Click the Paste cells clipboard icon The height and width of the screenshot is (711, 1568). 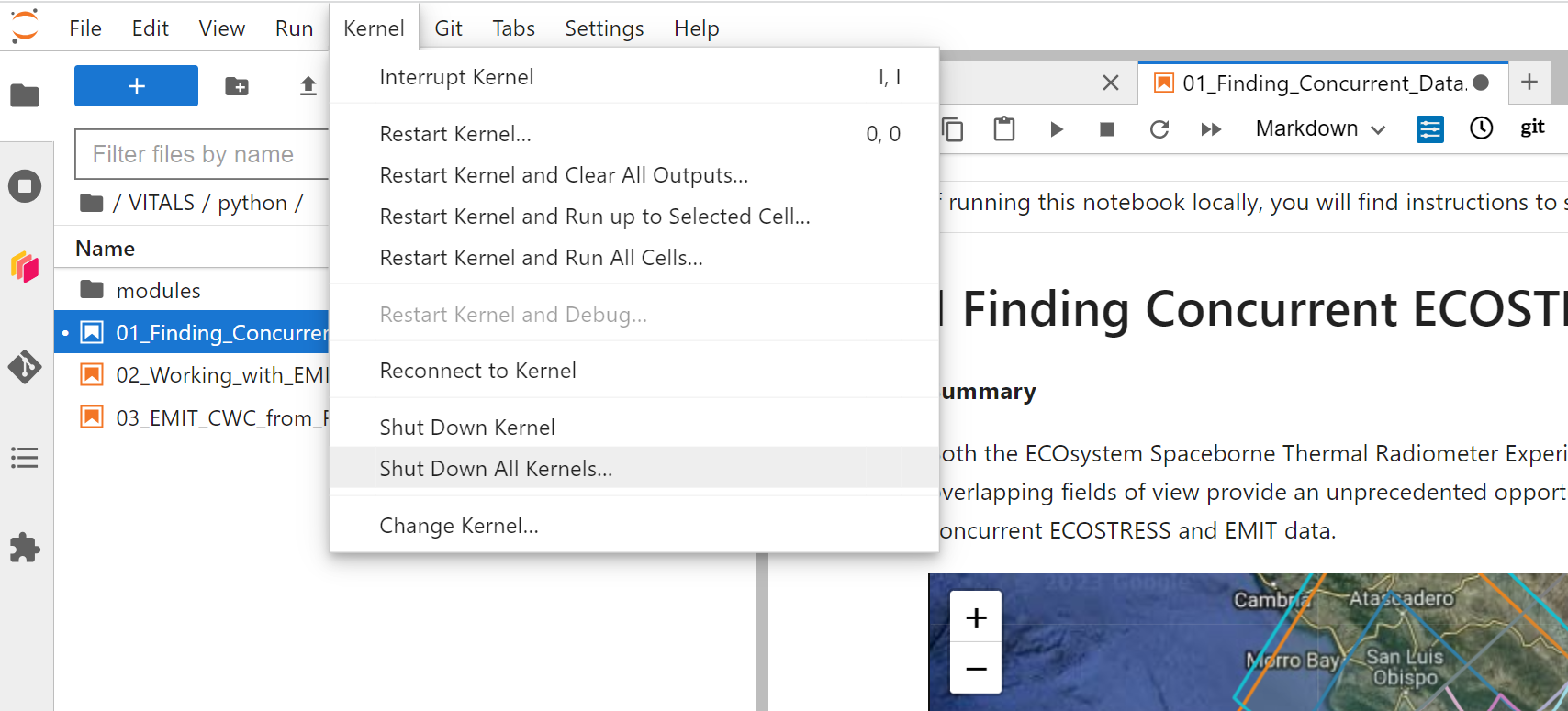pyautogui.click(x=1004, y=129)
